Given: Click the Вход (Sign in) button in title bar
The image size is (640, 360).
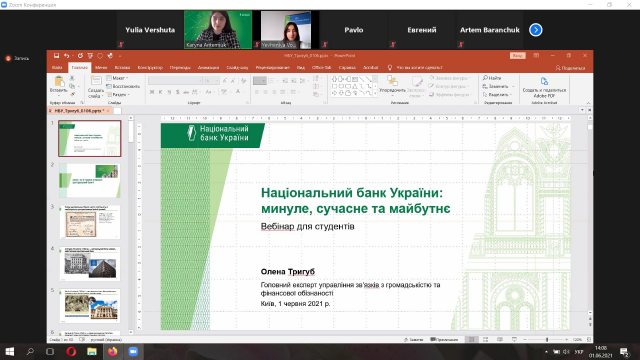Looking at the screenshot, I should pos(518,56).
